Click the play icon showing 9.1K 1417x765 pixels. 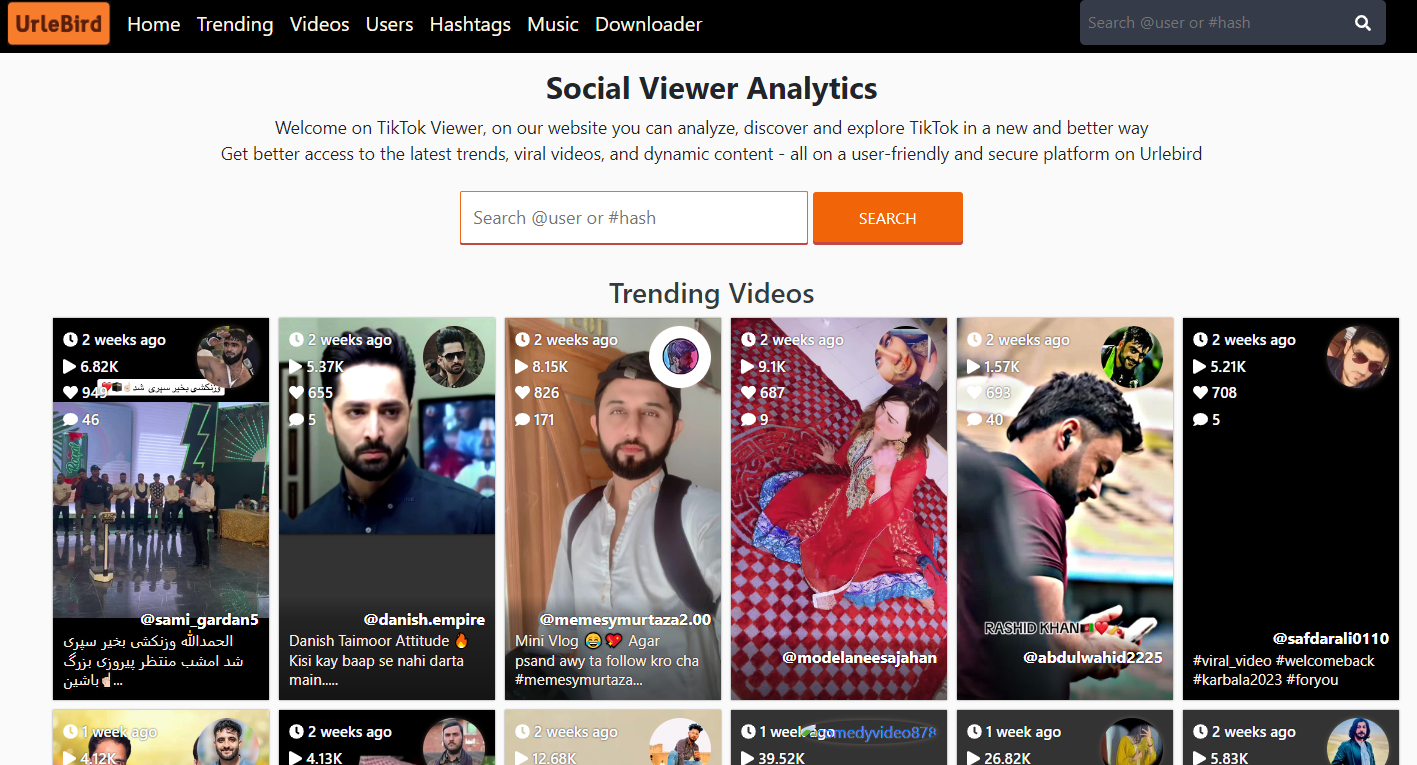click(748, 367)
